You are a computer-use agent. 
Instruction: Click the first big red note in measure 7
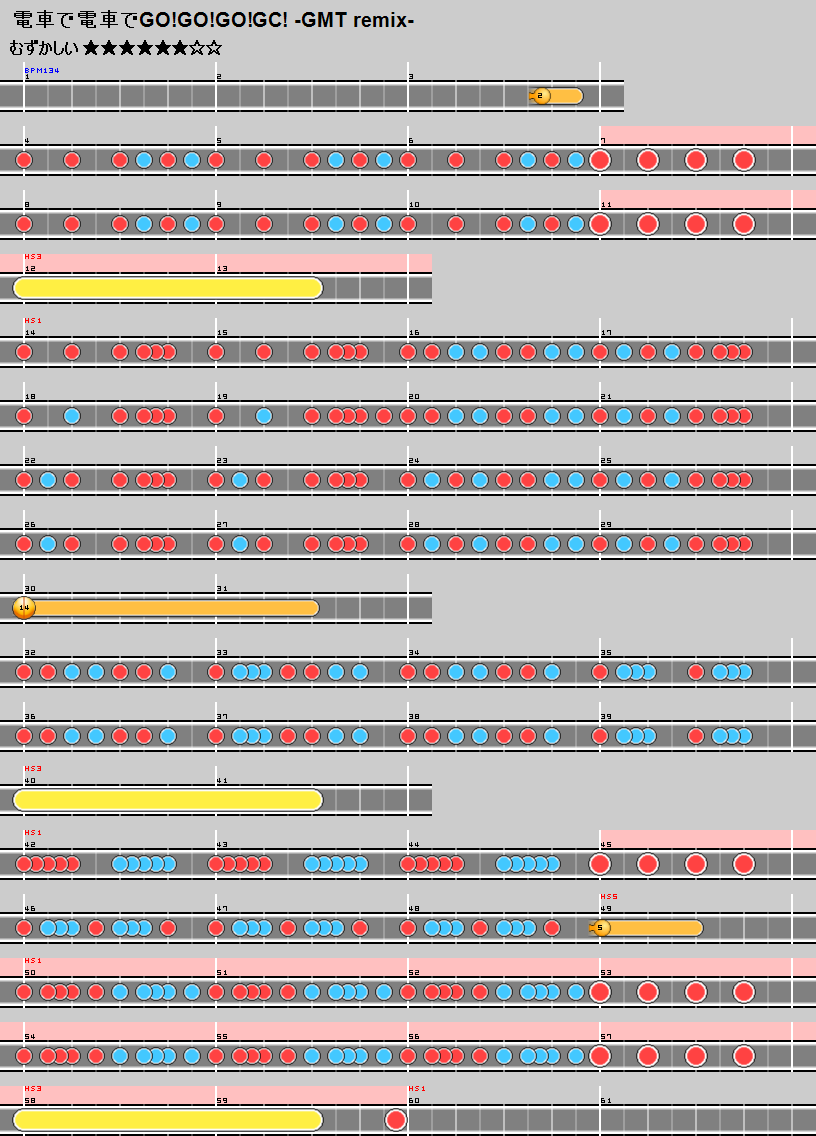[600, 160]
